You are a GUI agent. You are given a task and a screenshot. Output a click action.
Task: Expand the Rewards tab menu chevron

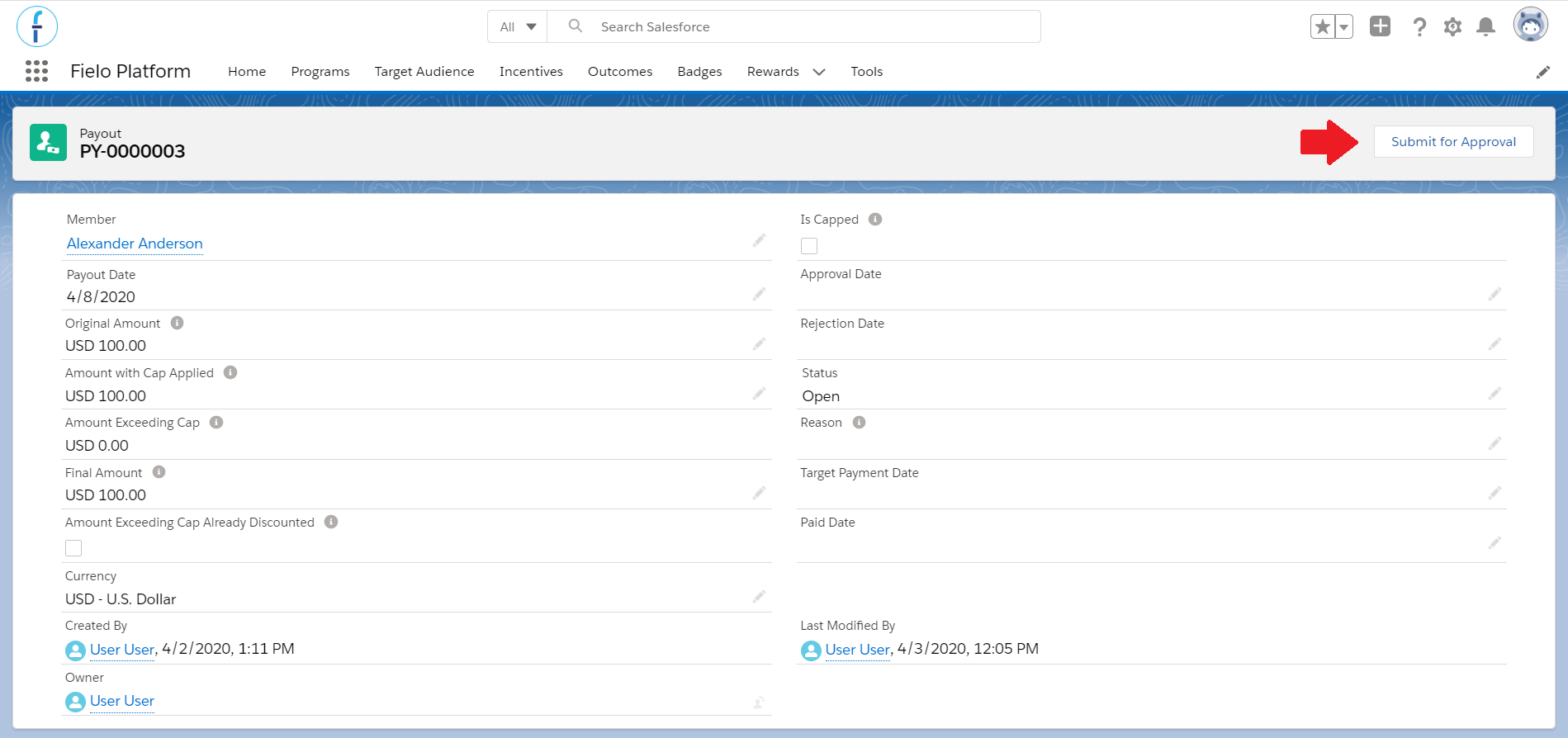coord(819,72)
